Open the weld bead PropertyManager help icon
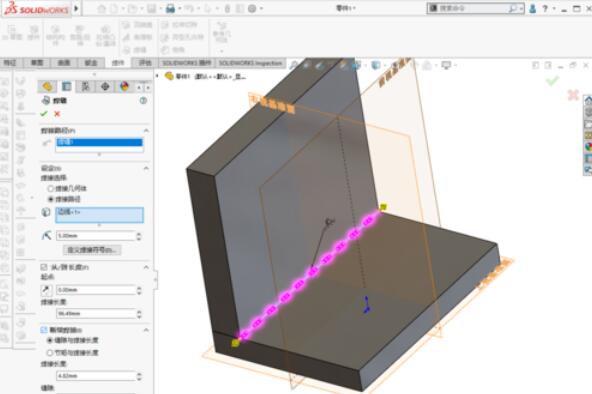The image size is (592, 394). click(x=143, y=101)
